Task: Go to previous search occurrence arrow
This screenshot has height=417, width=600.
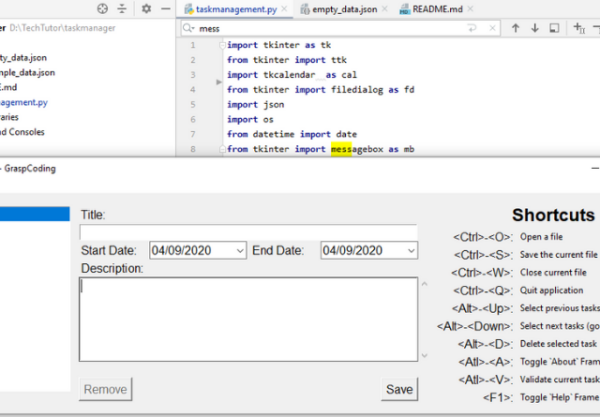Action: pos(516,29)
